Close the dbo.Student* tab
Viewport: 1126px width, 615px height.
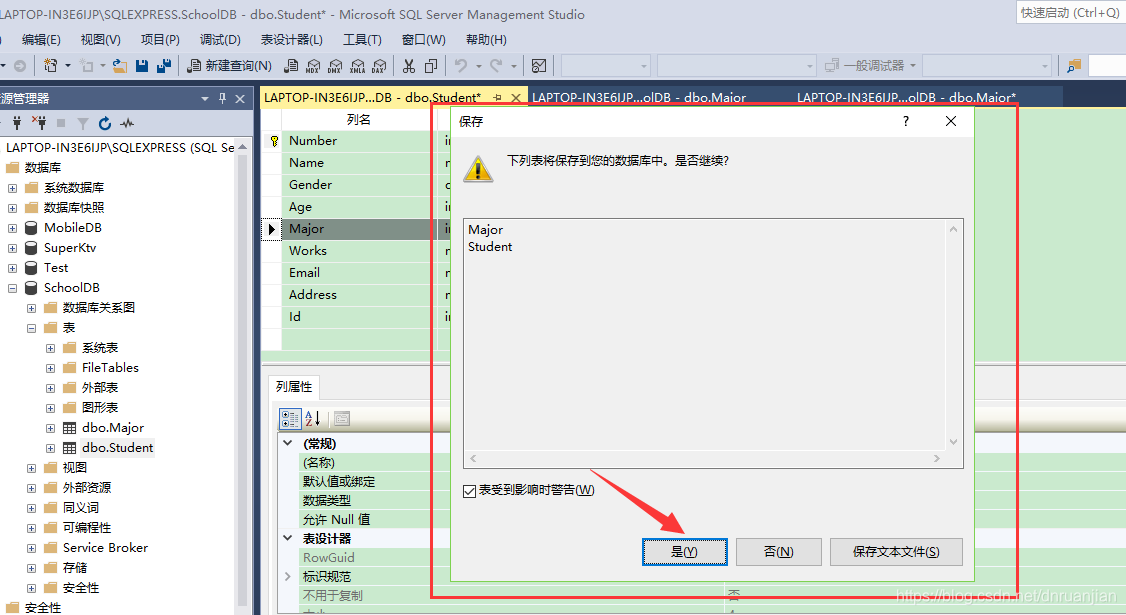pyautogui.click(x=516, y=97)
